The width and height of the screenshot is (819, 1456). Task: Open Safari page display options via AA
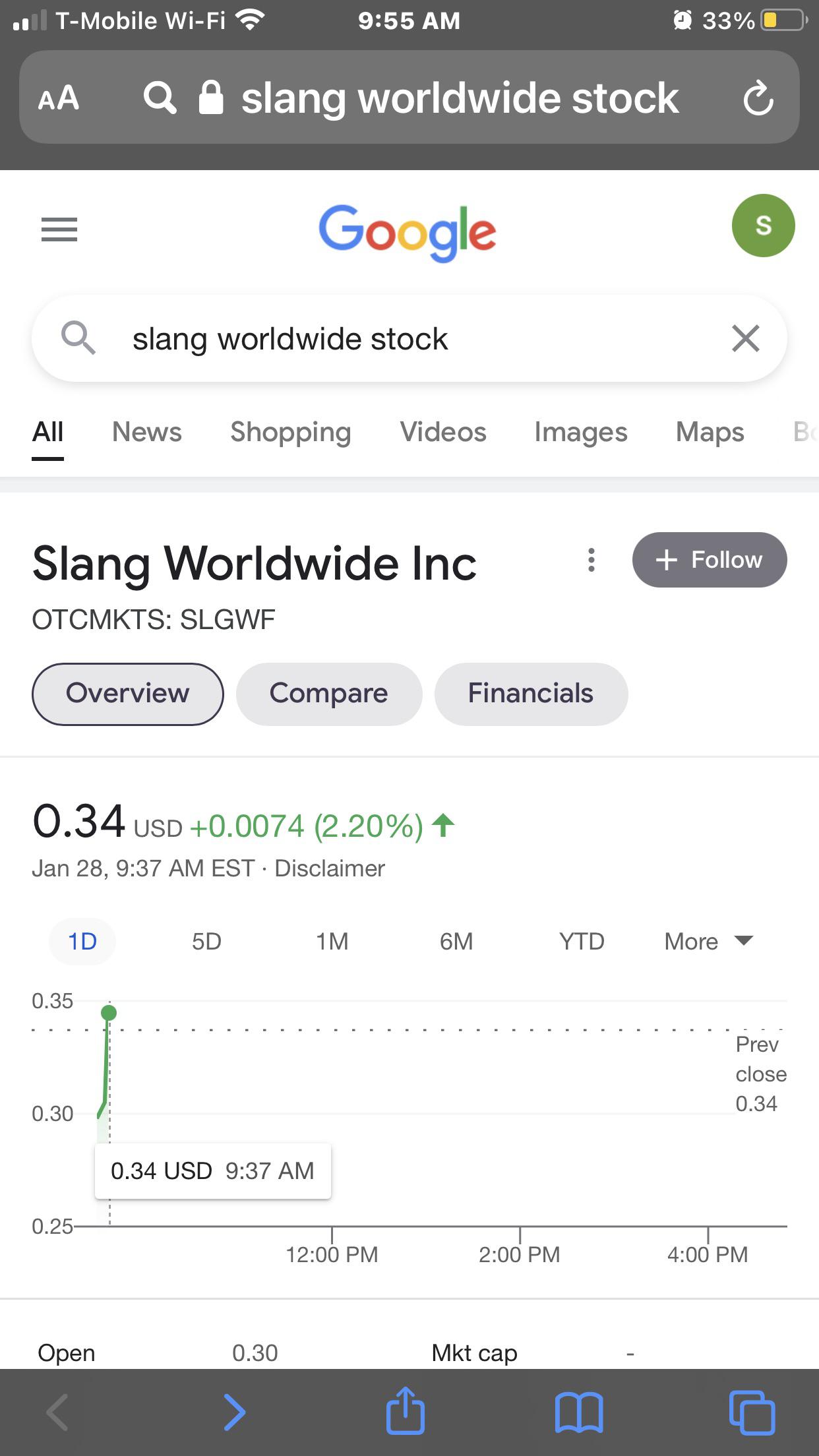(59, 98)
